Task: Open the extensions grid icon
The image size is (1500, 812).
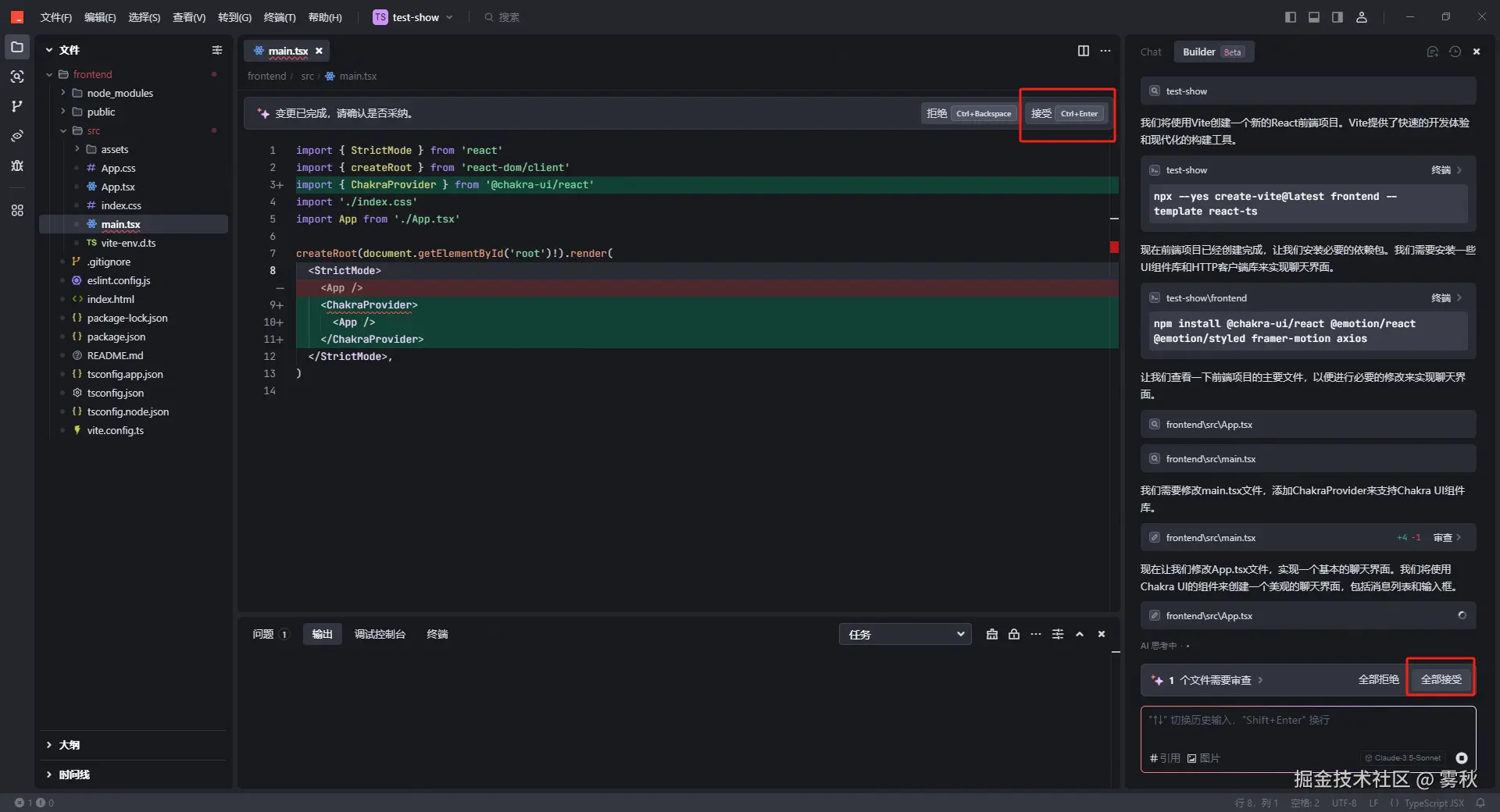Action: pyautogui.click(x=17, y=210)
